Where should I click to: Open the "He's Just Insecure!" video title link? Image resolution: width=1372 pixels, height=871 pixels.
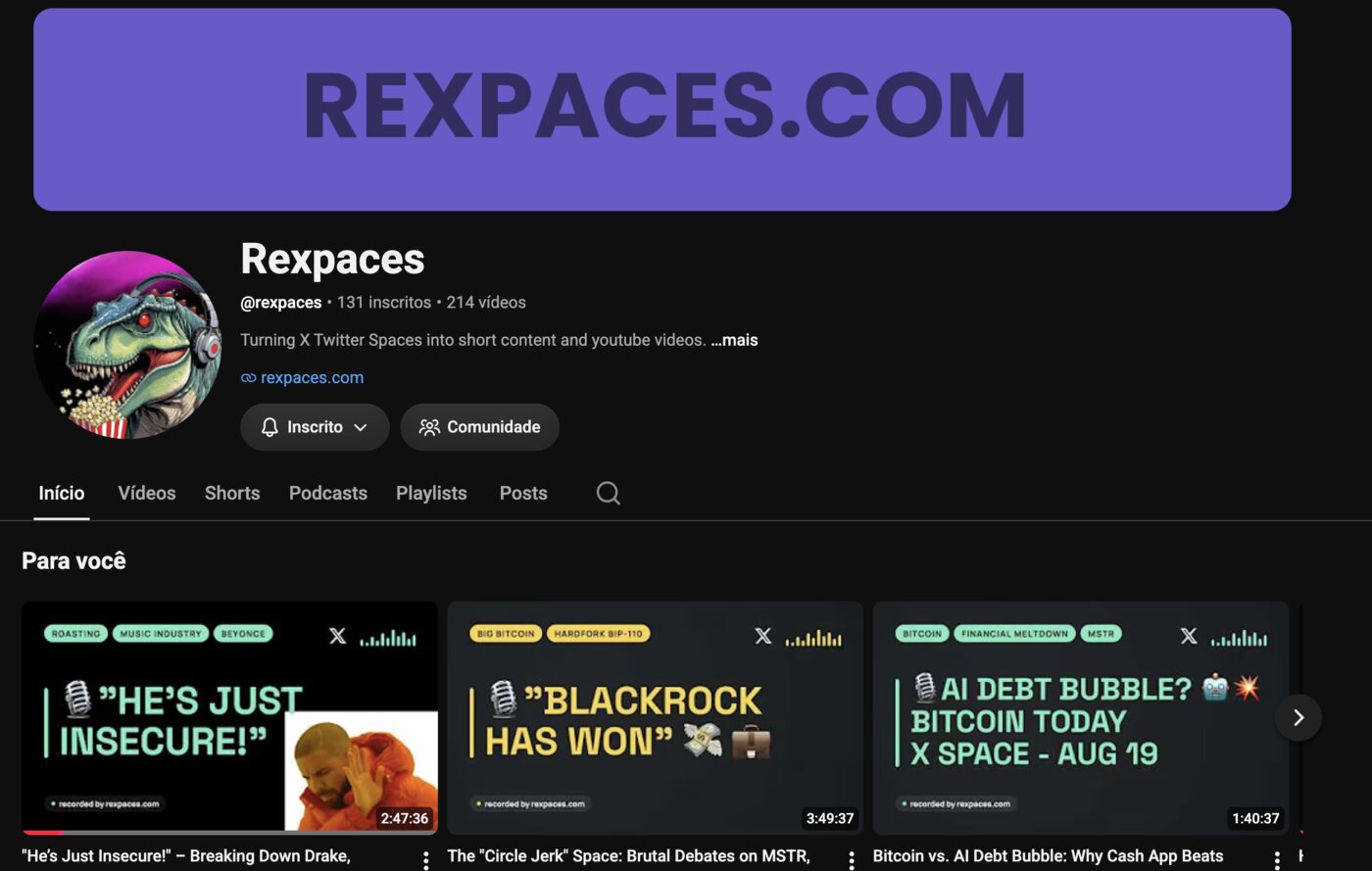pyautogui.click(x=186, y=856)
